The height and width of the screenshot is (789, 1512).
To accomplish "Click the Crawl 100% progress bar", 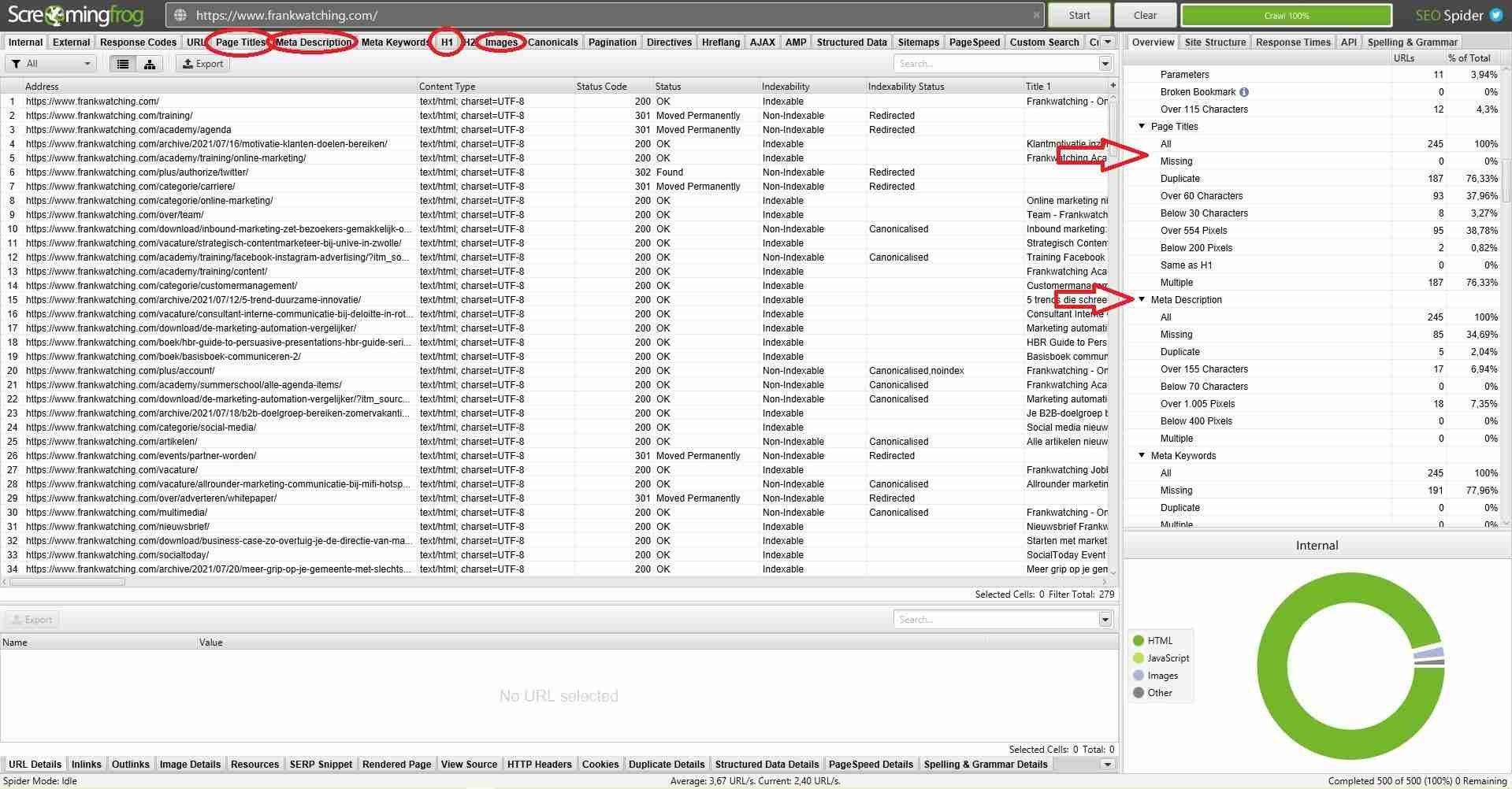I will (x=1287, y=15).
